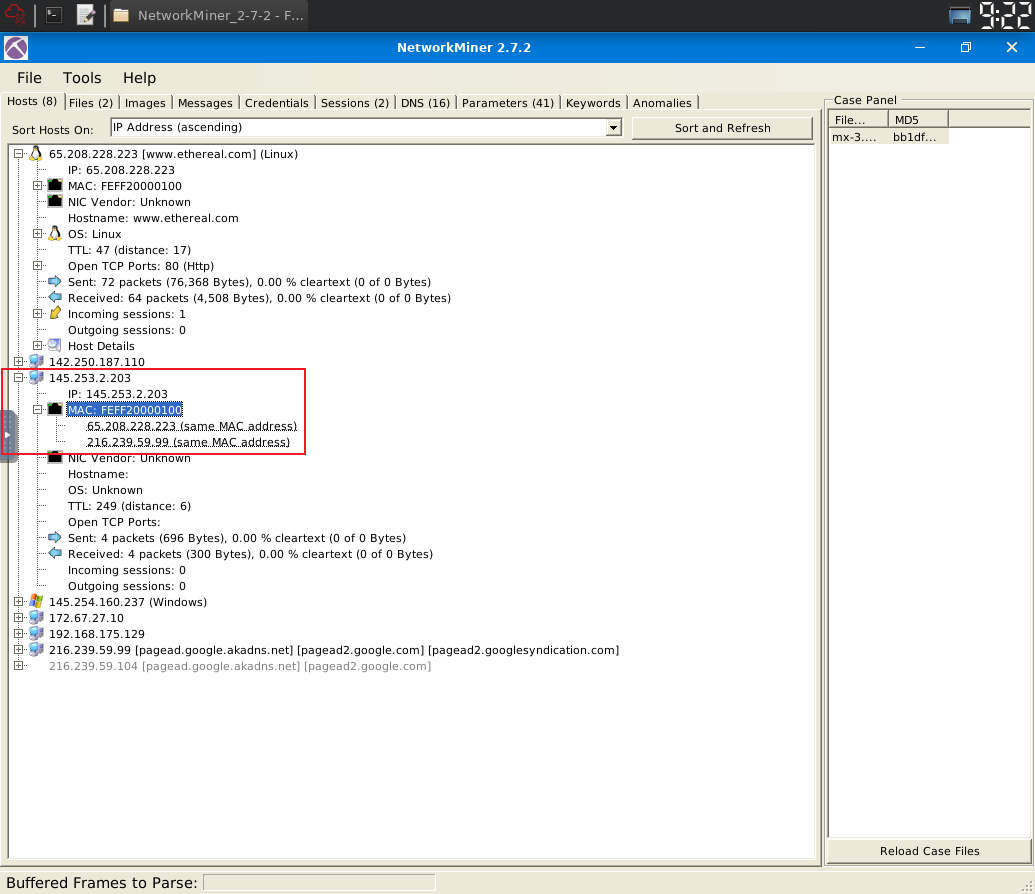The width and height of the screenshot is (1035, 894).
Task: Click the Buffered Frames to Parse progress bar
Action: click(319, 882)
